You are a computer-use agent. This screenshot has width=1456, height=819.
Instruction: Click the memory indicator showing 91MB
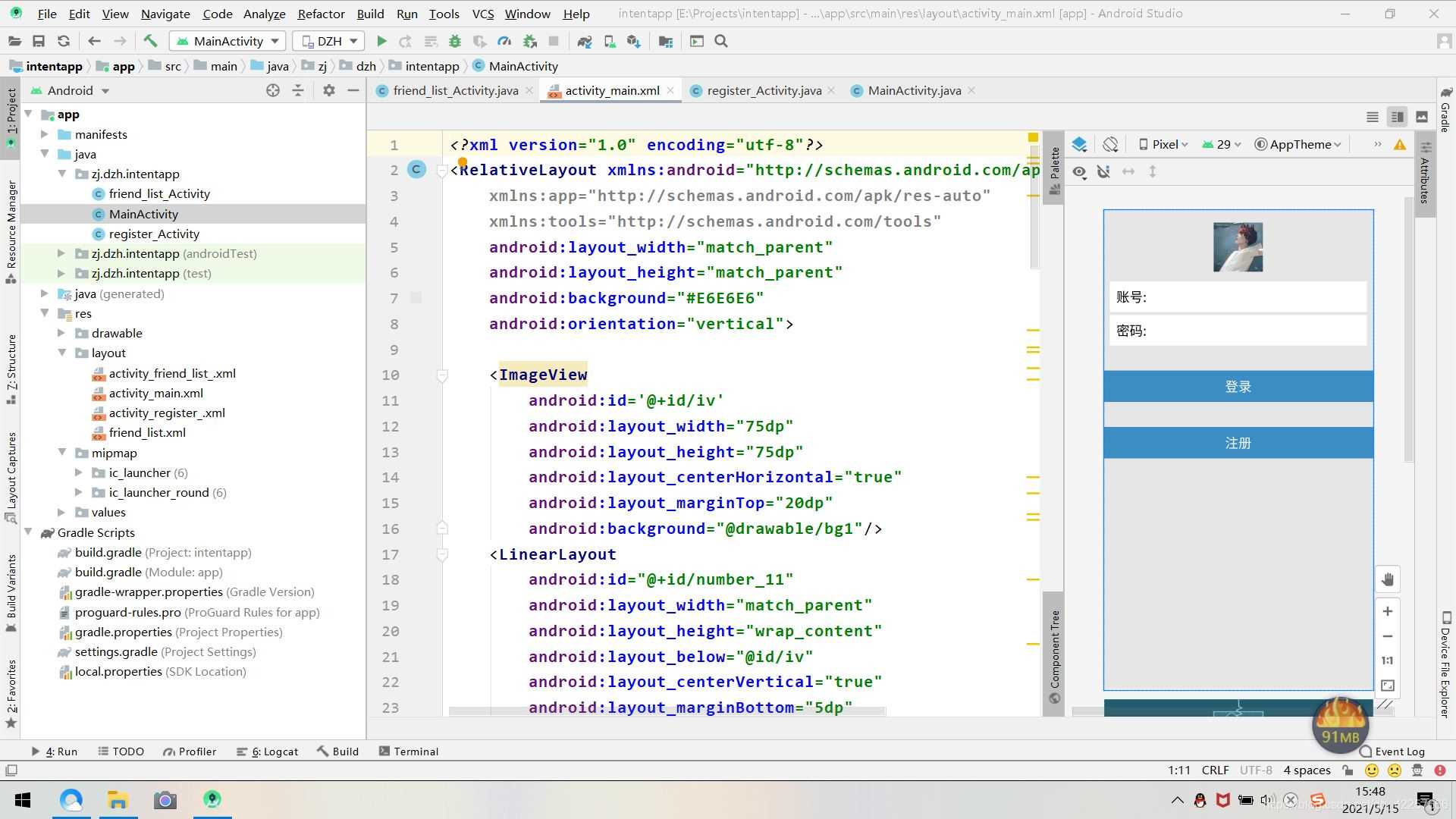pos(1339,724)
